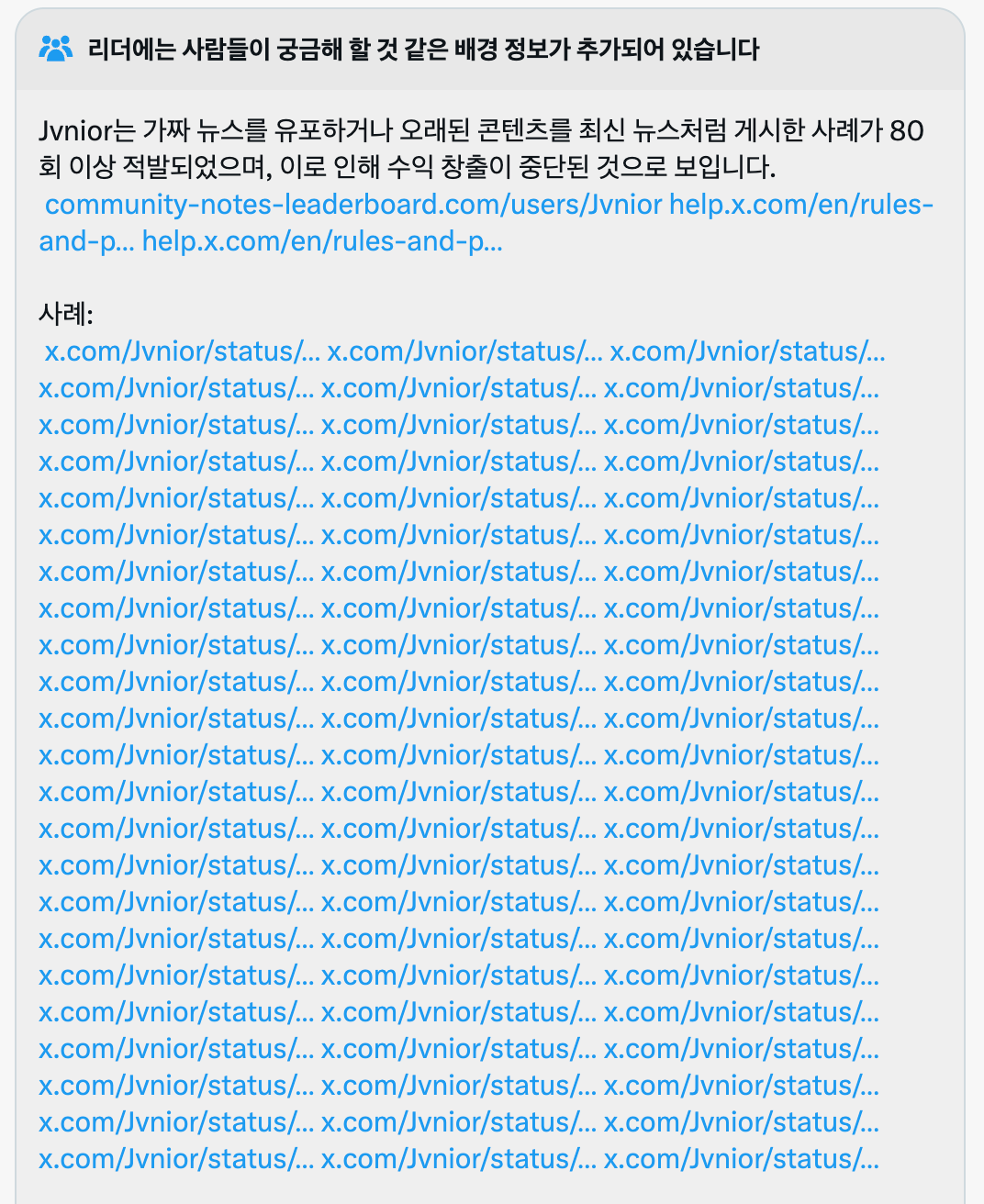Open the second status link in the first row of examples
This screenshot has width=984, height=1204.
465,351
